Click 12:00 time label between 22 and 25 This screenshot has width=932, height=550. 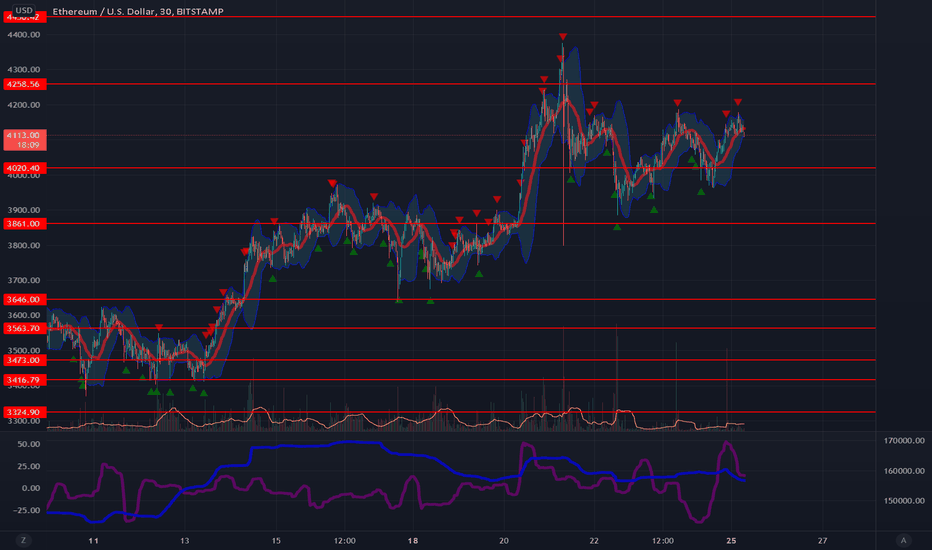click(x=663, y=540)
